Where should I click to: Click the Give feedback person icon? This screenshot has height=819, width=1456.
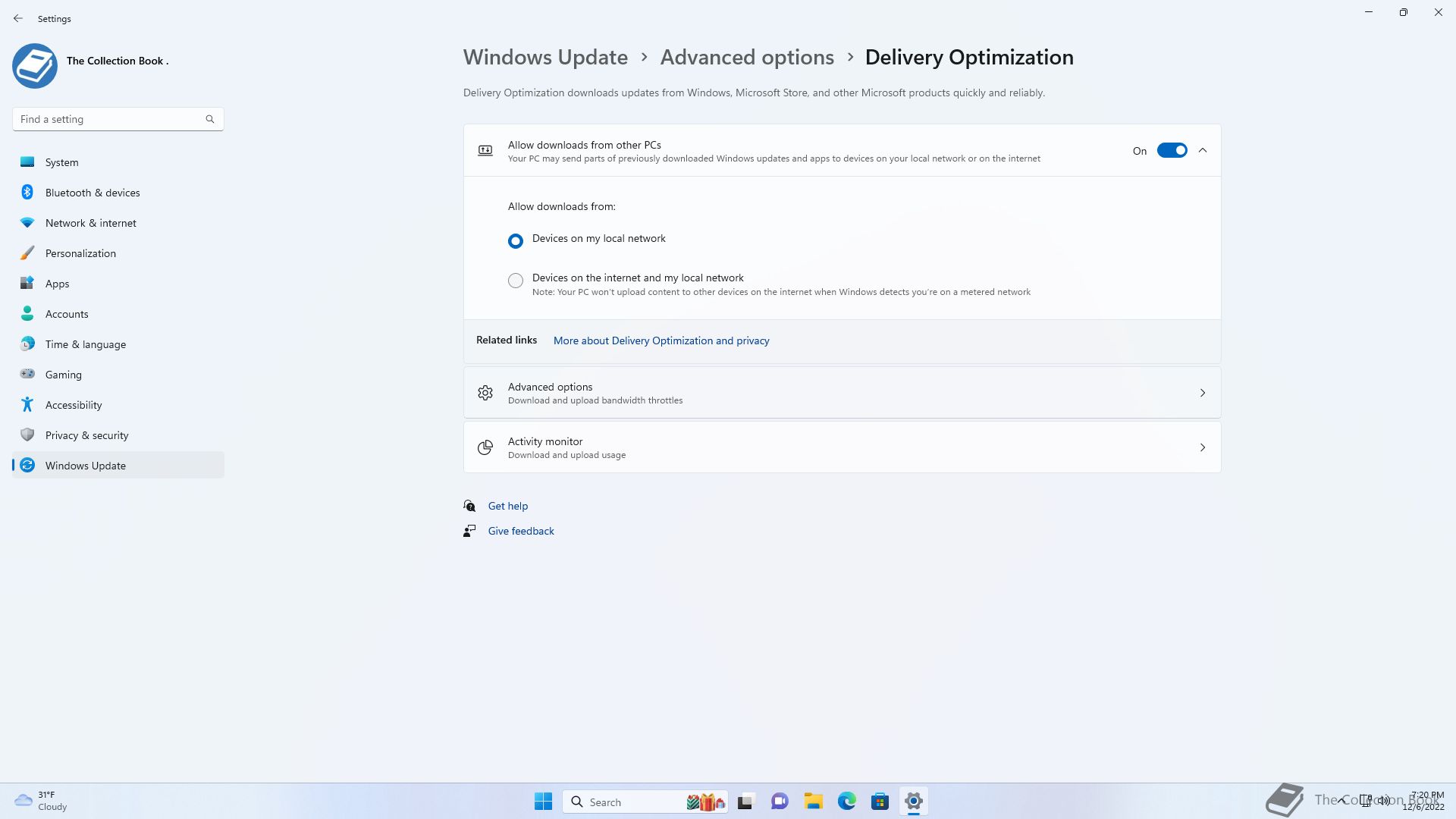coord(469,531)
